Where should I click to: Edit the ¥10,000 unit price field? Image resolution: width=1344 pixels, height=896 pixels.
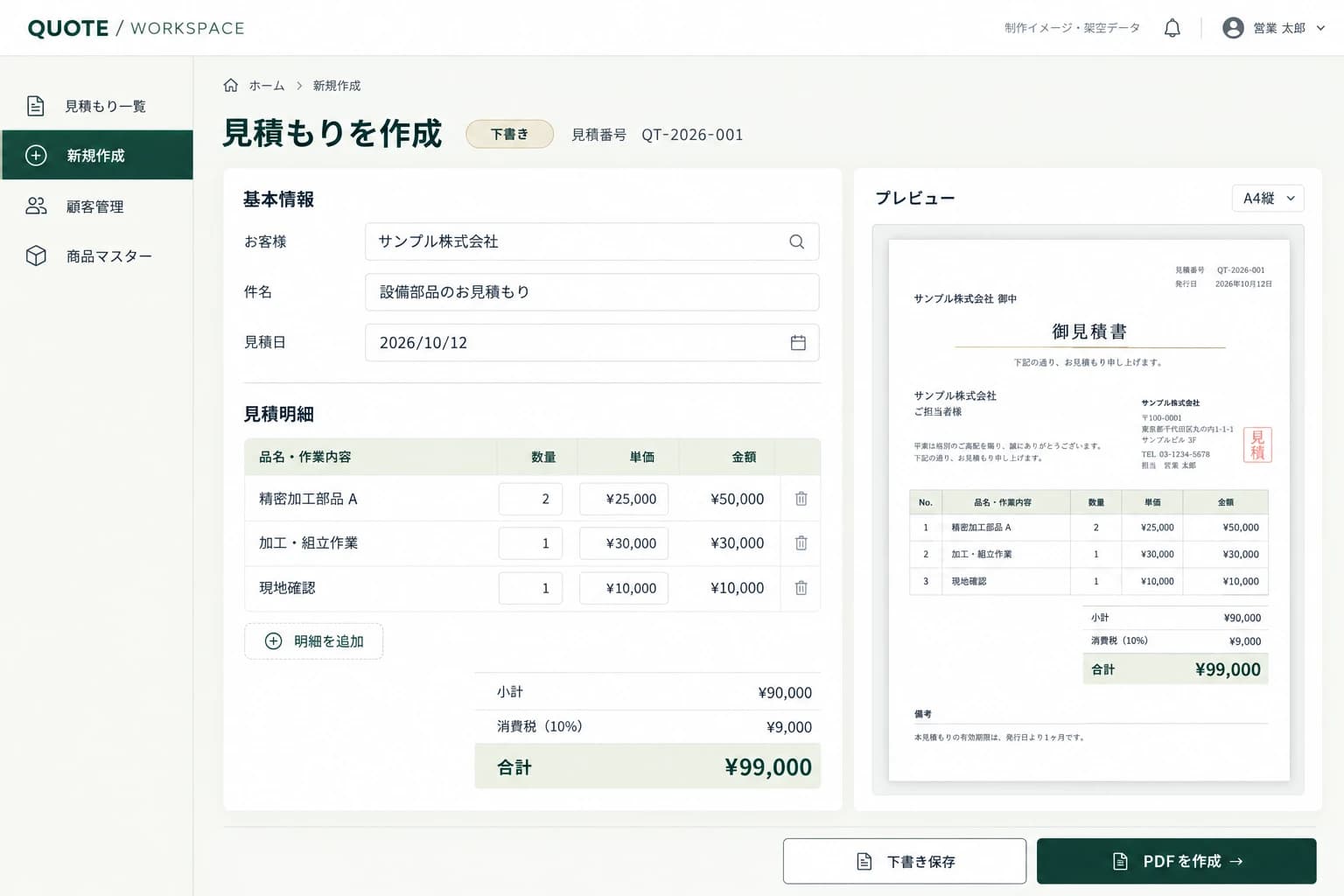[624, 588]
